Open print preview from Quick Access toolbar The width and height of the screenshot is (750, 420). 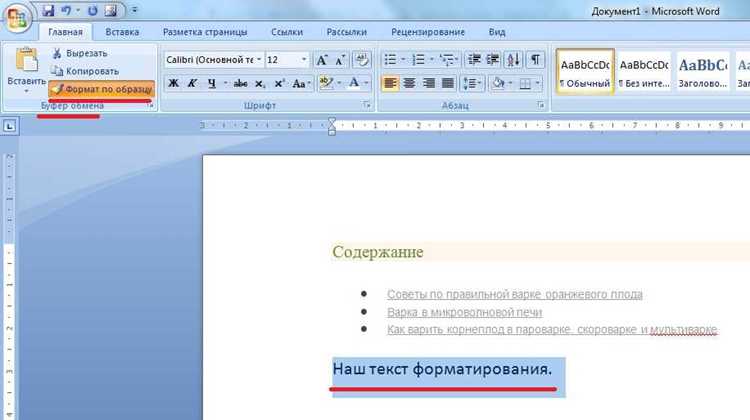click(x=110, y=10)
